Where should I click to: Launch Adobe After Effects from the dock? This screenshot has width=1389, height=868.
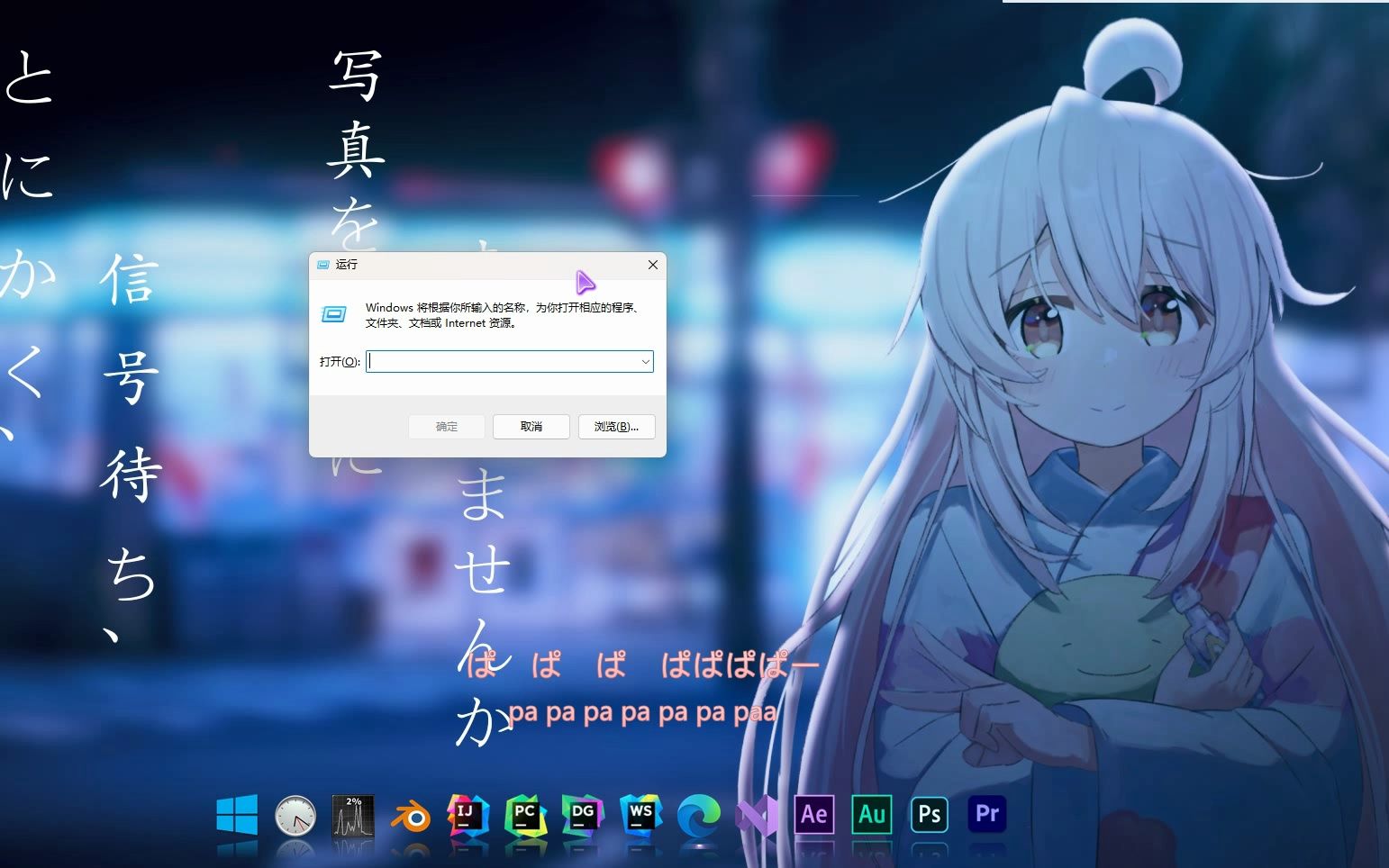pos(814,815)
